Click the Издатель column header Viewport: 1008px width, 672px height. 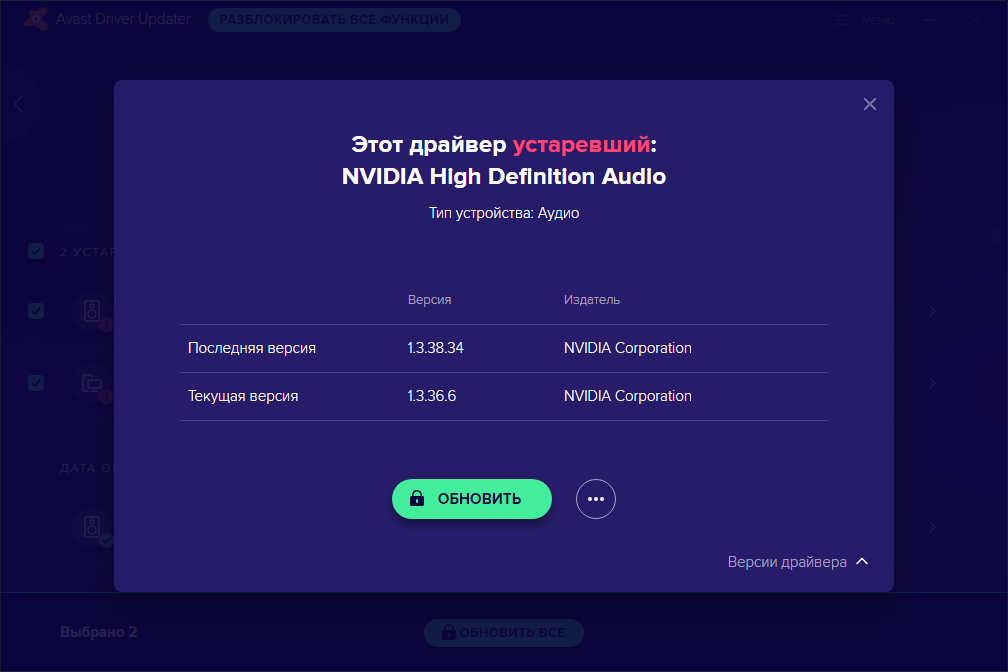click(591, 300)
